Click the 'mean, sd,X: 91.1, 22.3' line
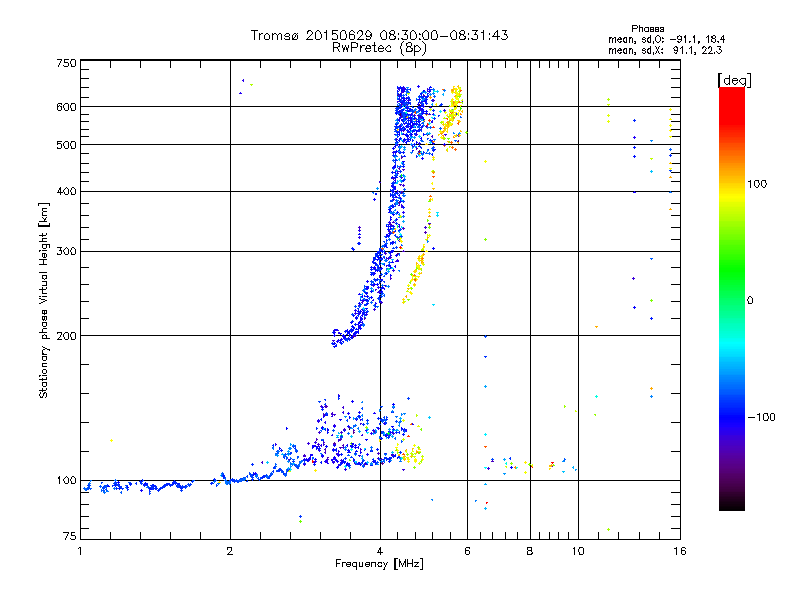This screenshot has height=600, width=800. 665,50
